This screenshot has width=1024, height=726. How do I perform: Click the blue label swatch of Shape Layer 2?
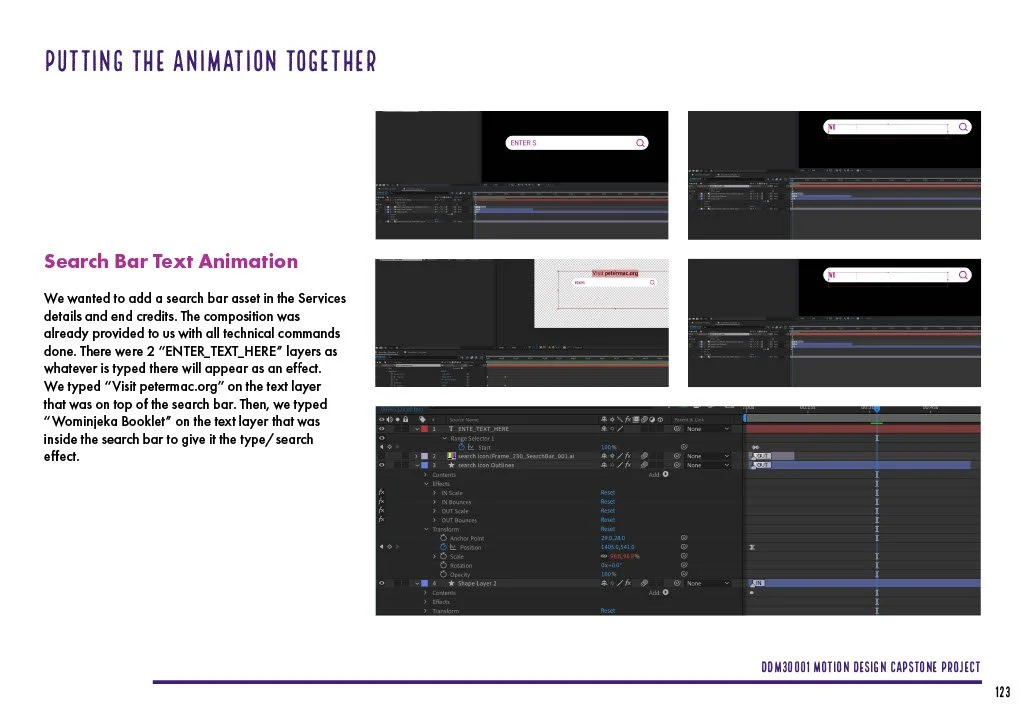point(424,583)
